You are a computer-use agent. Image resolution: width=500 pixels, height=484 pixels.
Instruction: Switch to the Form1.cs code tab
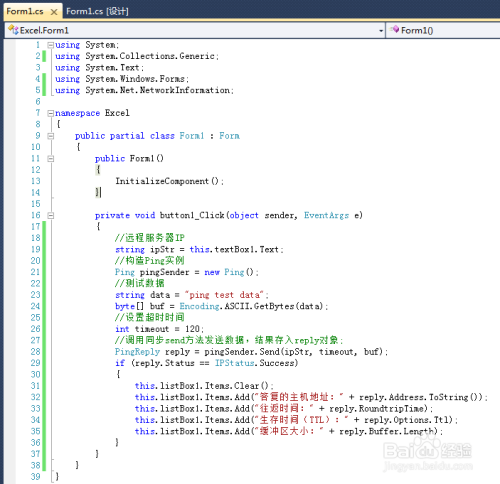click(x=25, y=12)
